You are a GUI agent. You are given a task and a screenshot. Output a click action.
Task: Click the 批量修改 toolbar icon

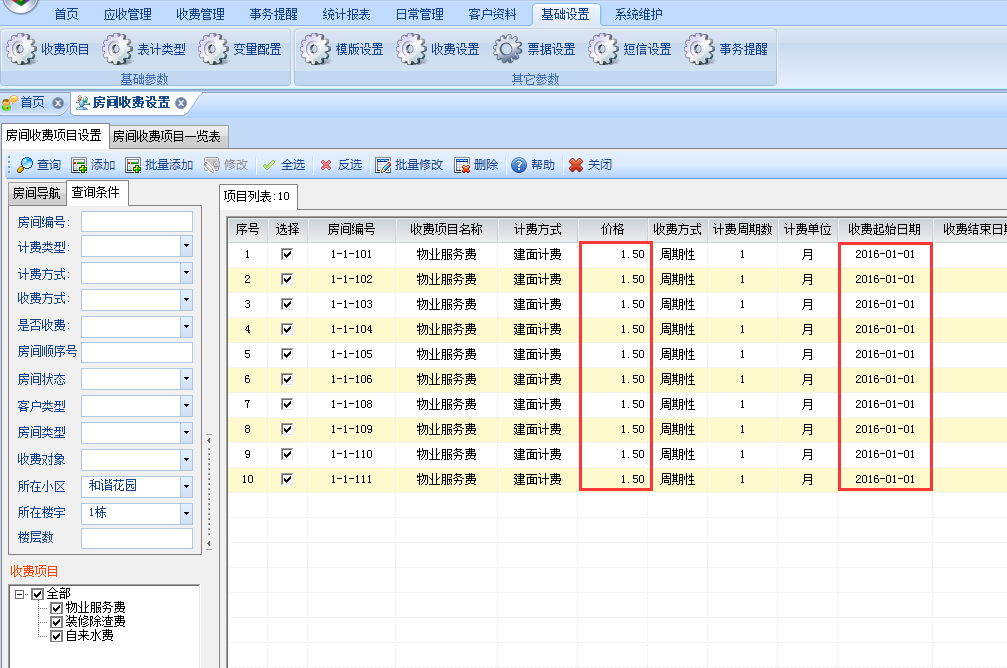pos(383,166)
